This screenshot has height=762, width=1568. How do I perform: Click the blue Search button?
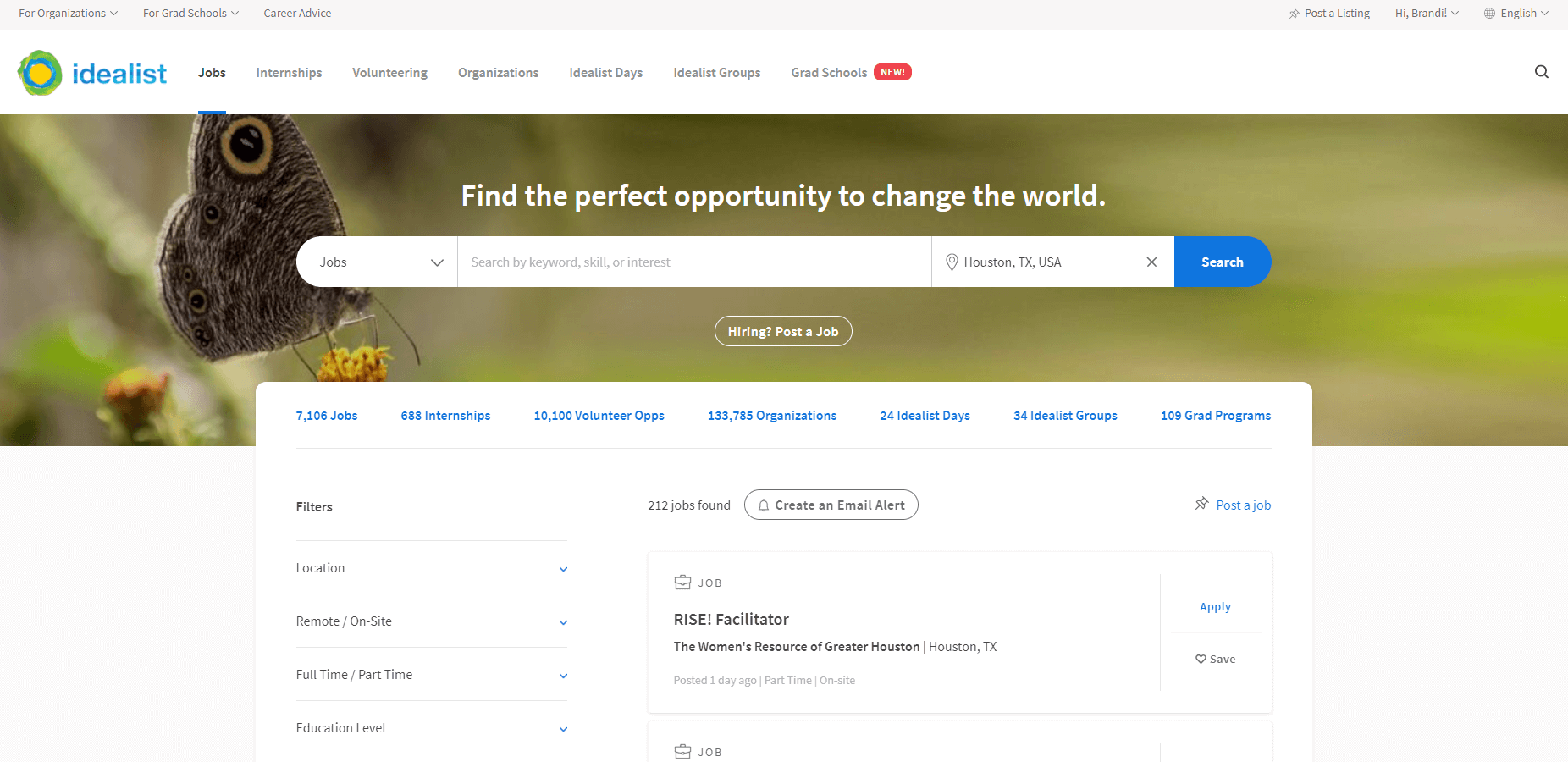pyautogui.click(x=1222, y=262)
